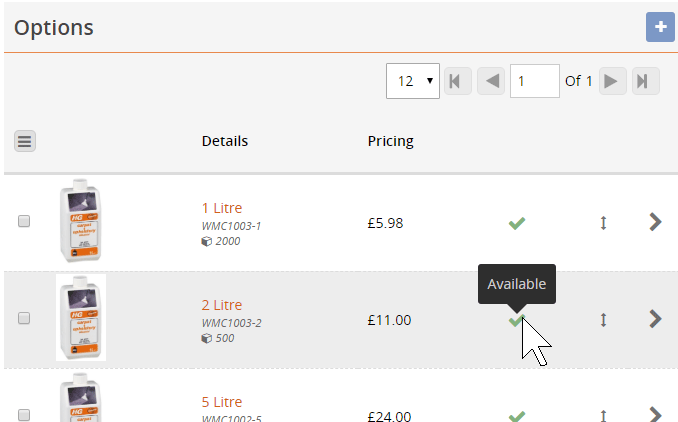This screenshot has height=422, width=678.
Task: Click the reorder arrow for 2 Litre
Action: click(x=603, y=320)
